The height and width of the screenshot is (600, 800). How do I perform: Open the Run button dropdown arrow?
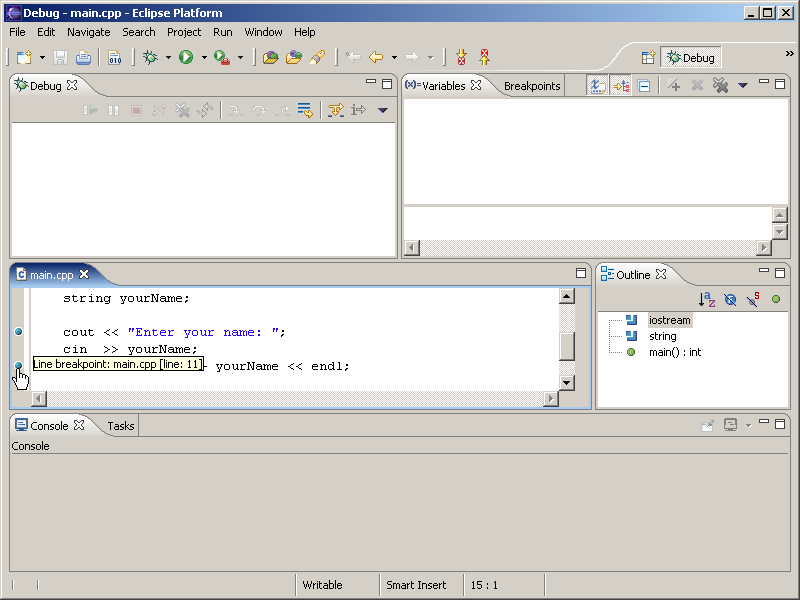point(204,58)
